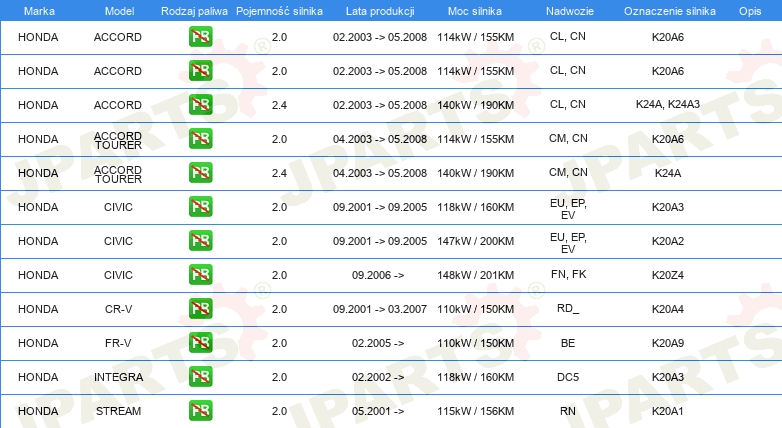Viewport: 782px width, 428px height.
Task: Click the fuel icon in the K20Z4 Civic row
Action: [x=200, y=275]
